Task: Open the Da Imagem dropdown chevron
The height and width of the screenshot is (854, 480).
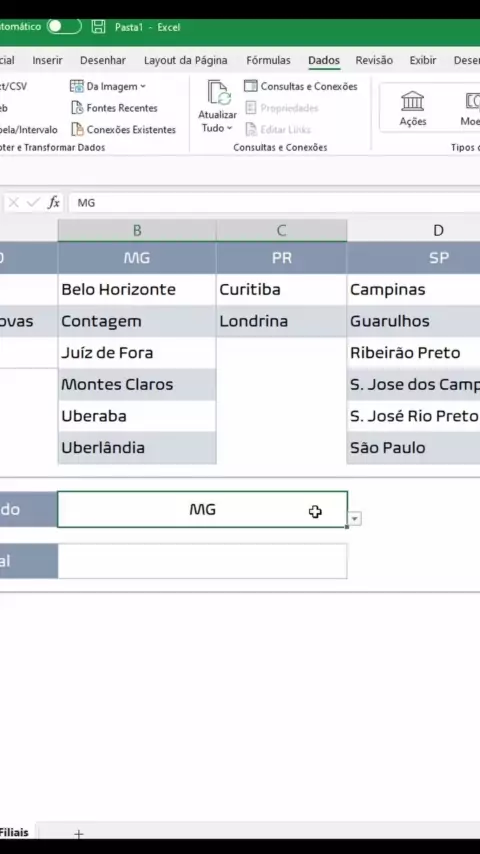Action: pos(143,86)
